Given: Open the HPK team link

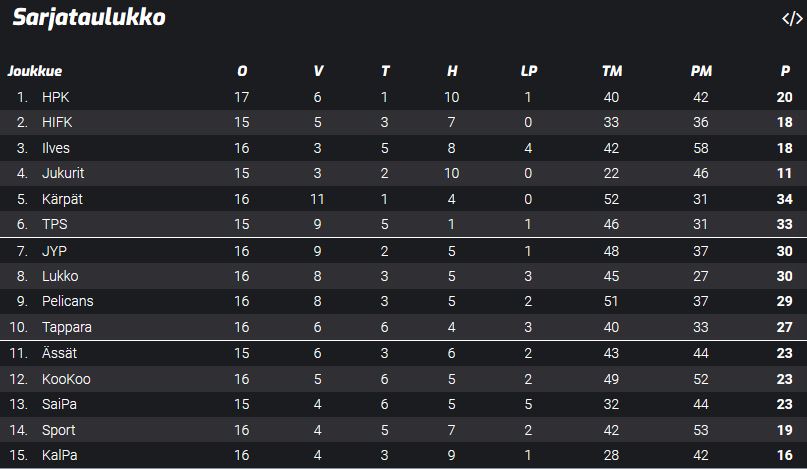Looking at the screenshot, I should (x=55, y=97).
